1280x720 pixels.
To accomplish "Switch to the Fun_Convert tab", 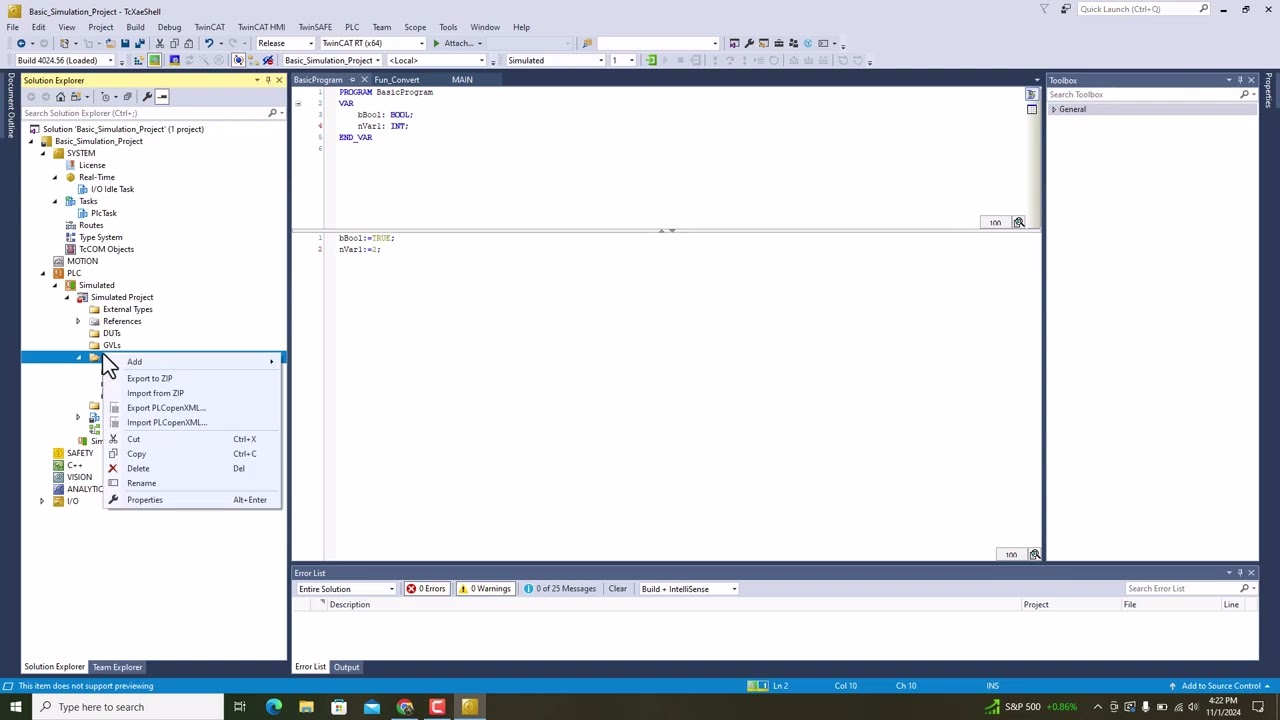I will coord(397,80).
